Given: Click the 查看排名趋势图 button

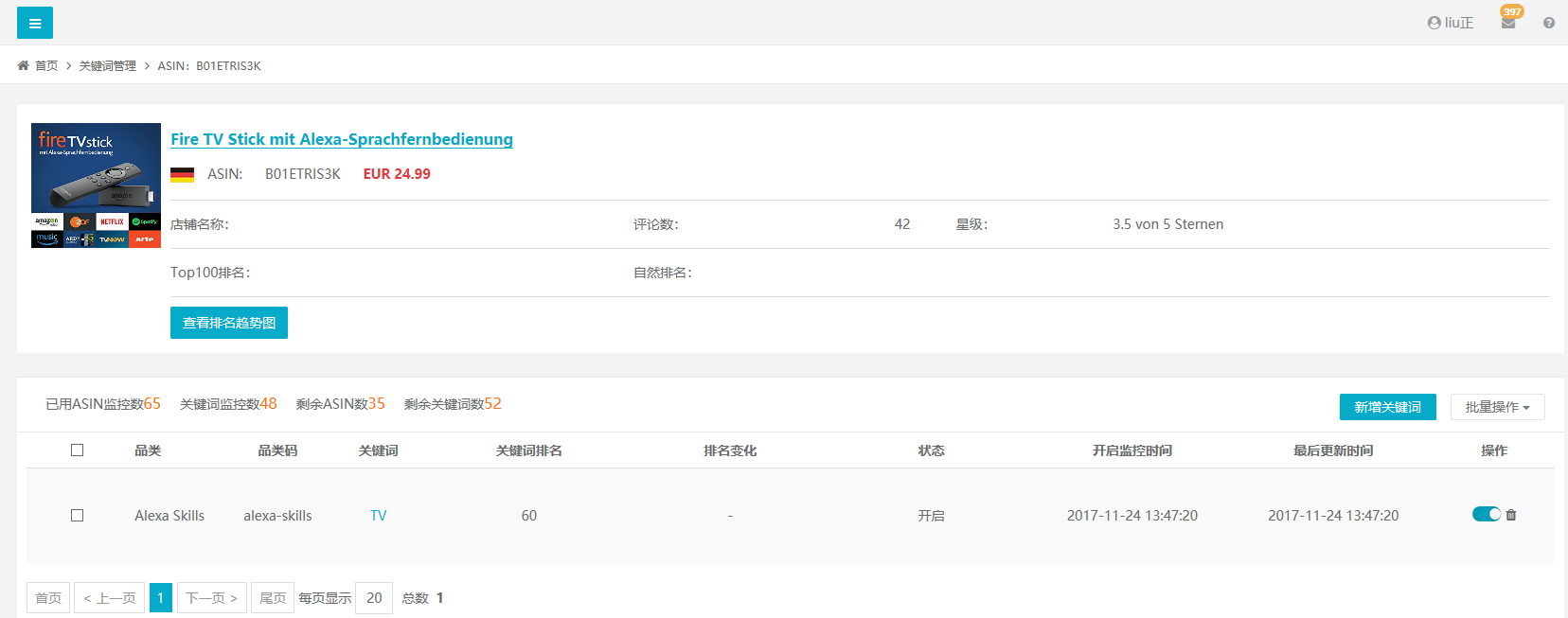Looking at the screenshot, I should [x=229, y=323].
